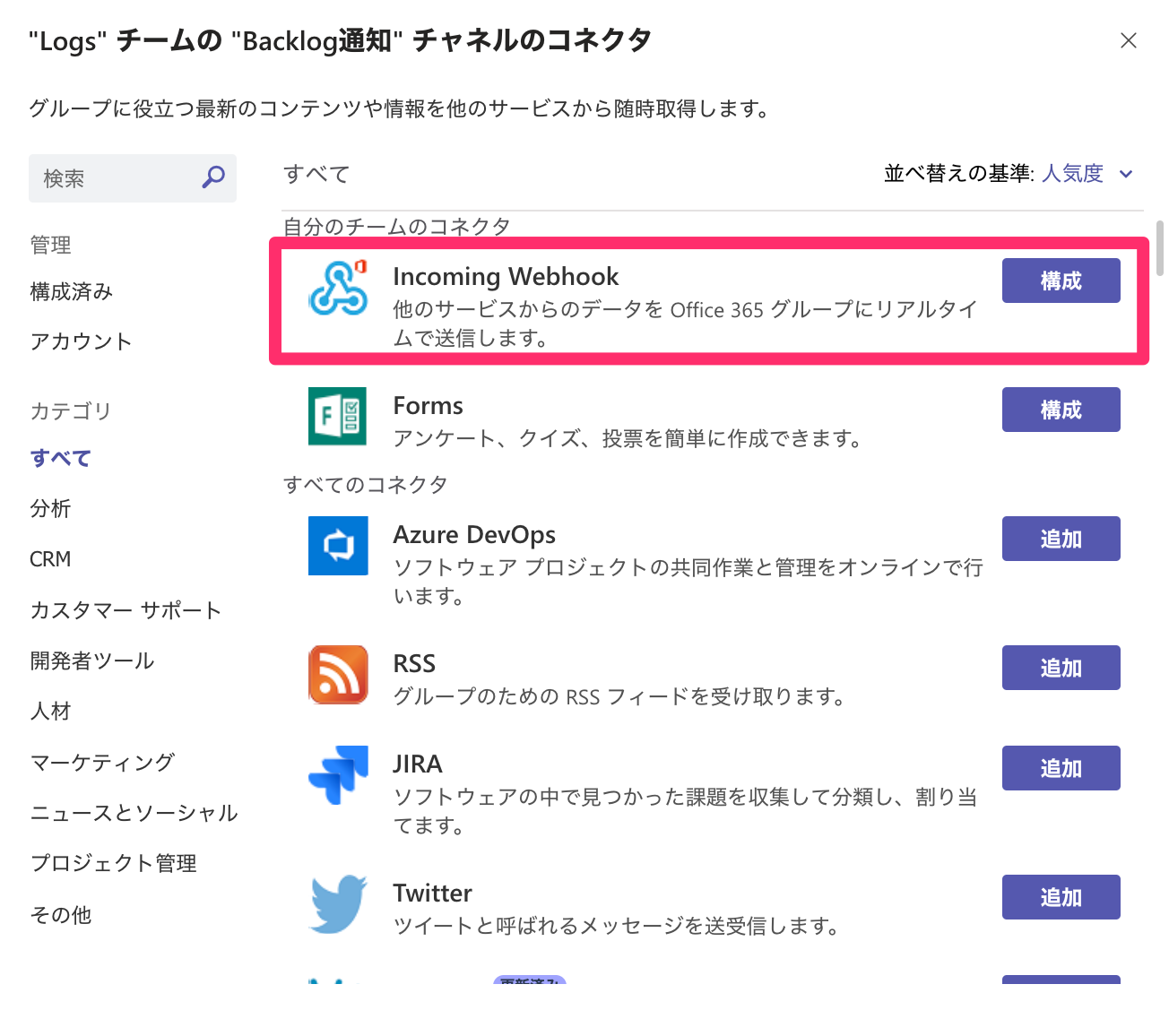
Task: Click the magnifier search icon
Action: click(213, 177)
